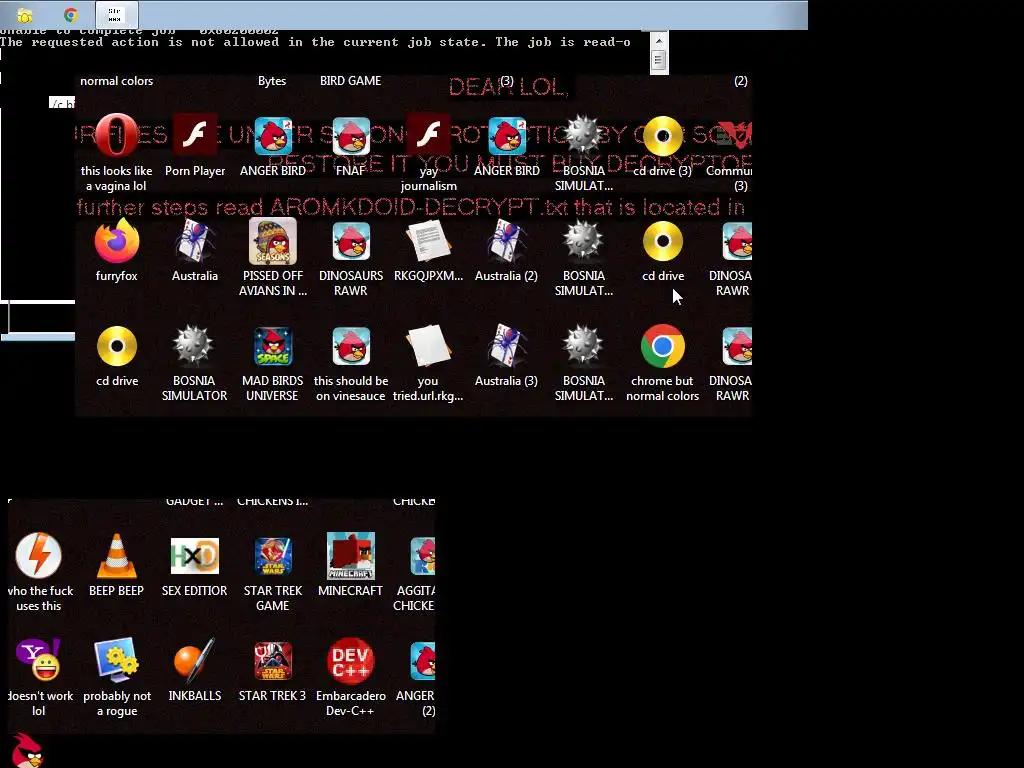Click the 'Bytes' label
The height and width of the screenshot is (768, 1024).
[x=272, y=81]
